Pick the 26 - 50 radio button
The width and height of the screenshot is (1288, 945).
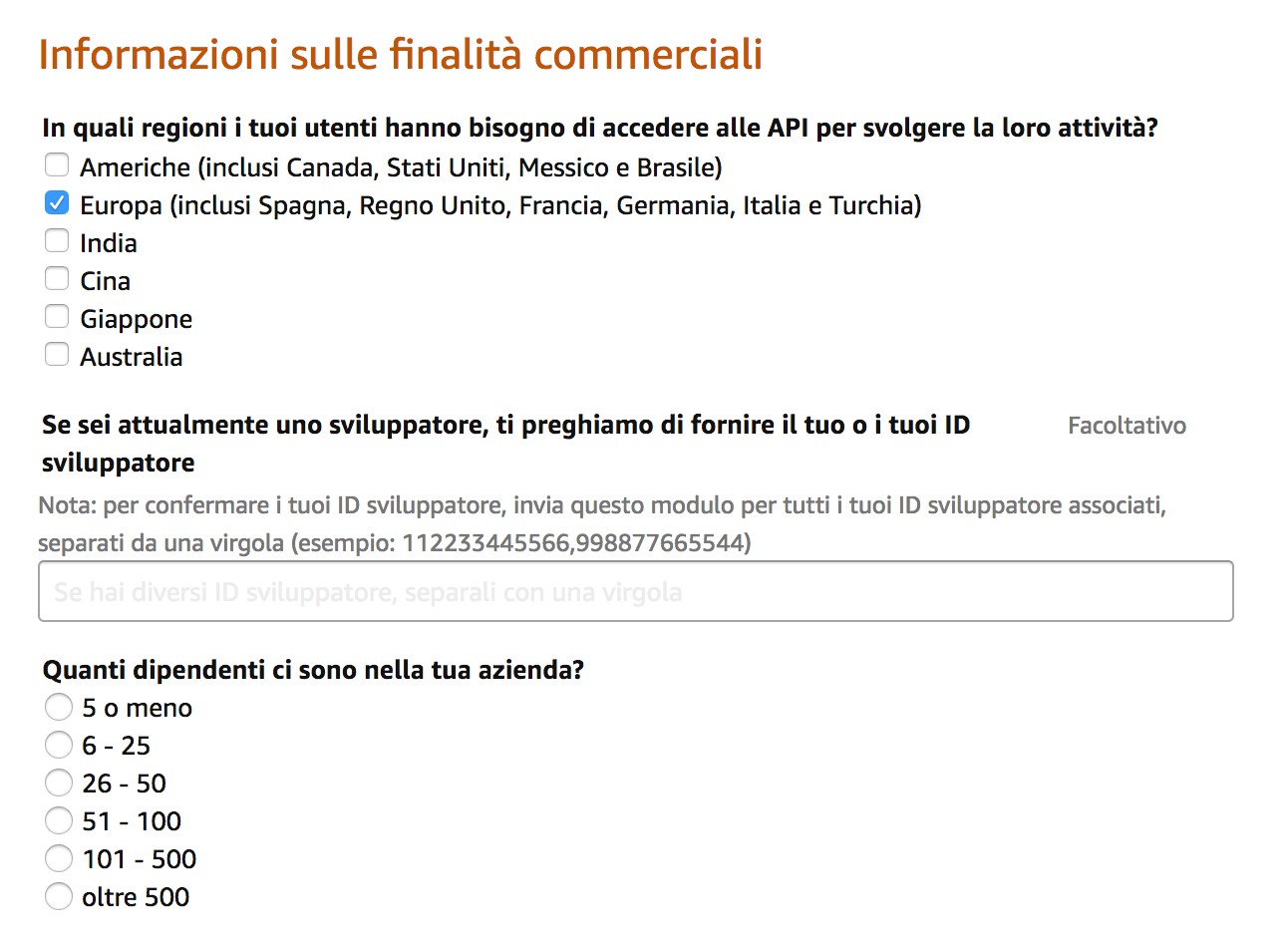(x=59, y=783)
